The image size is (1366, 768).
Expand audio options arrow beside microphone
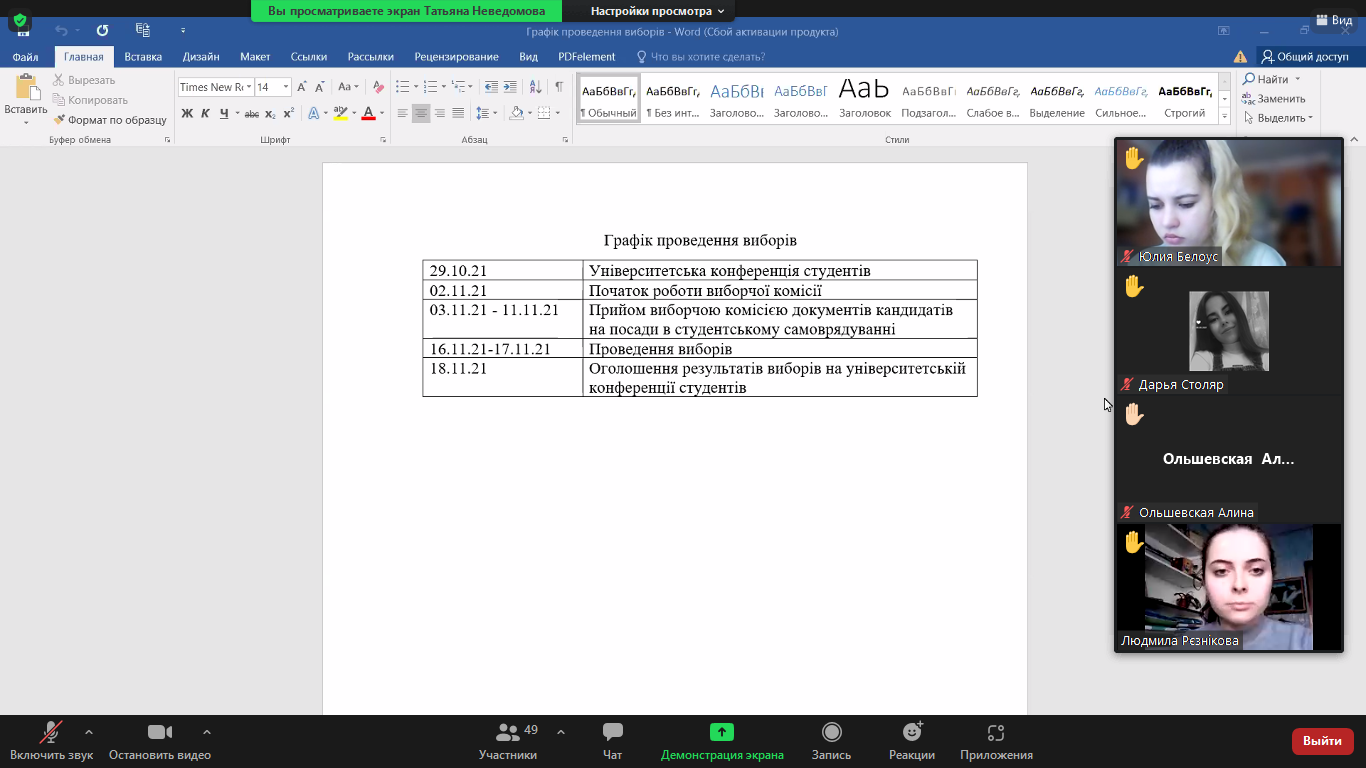click(89, 732)
